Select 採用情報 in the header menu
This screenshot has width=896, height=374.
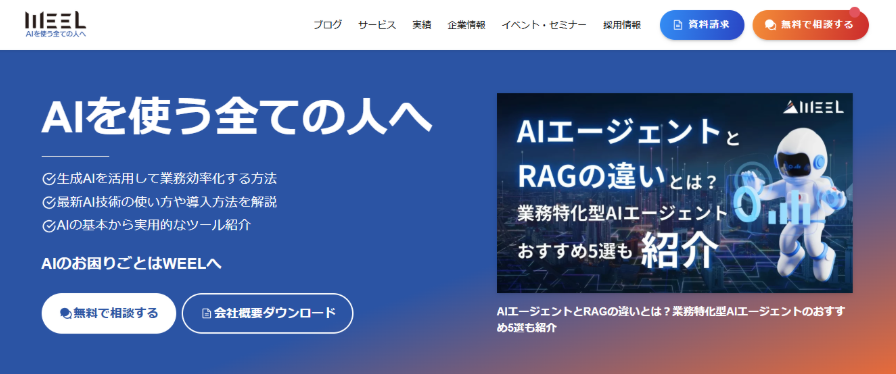[622, 25]
